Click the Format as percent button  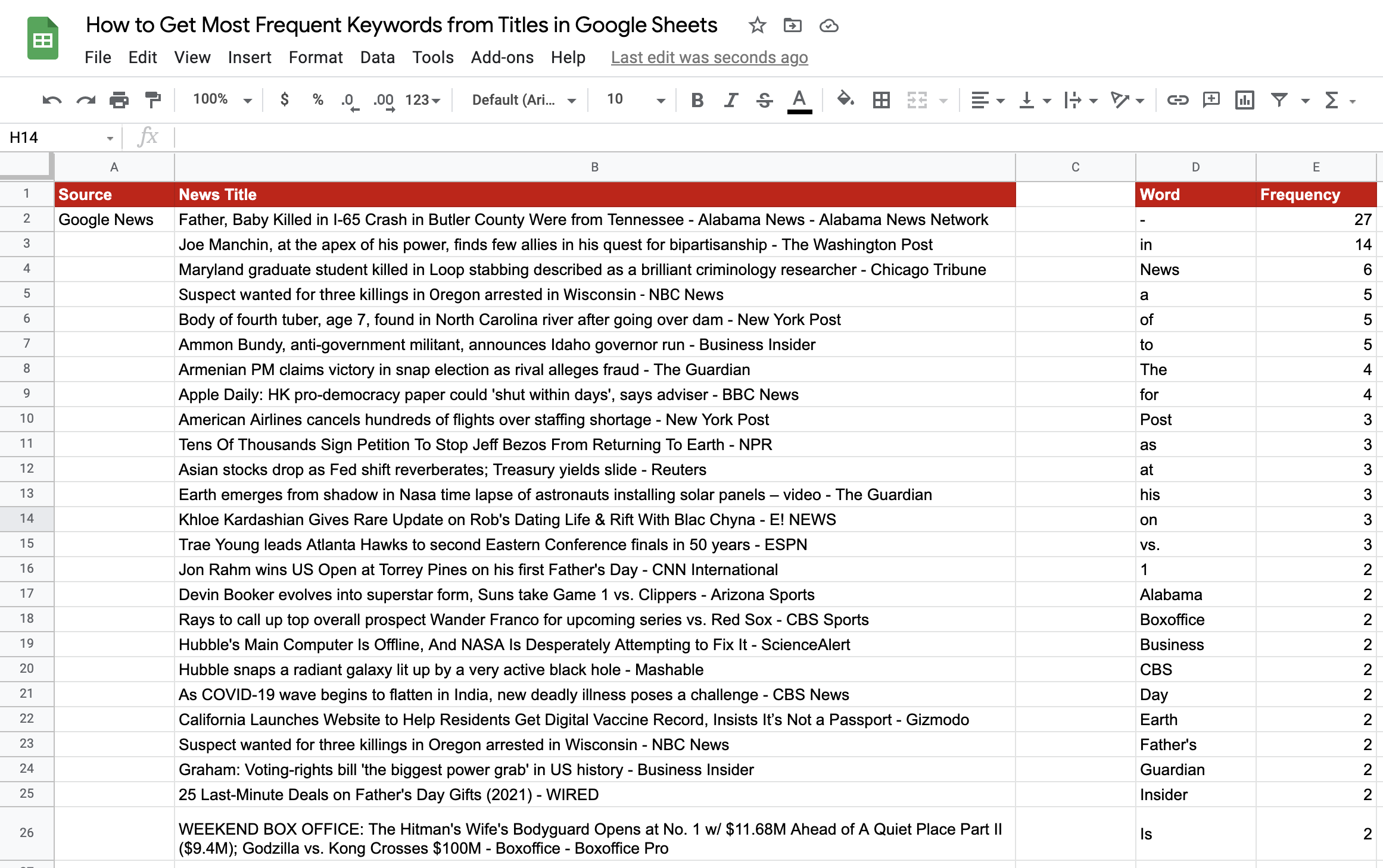click(318, 100)
